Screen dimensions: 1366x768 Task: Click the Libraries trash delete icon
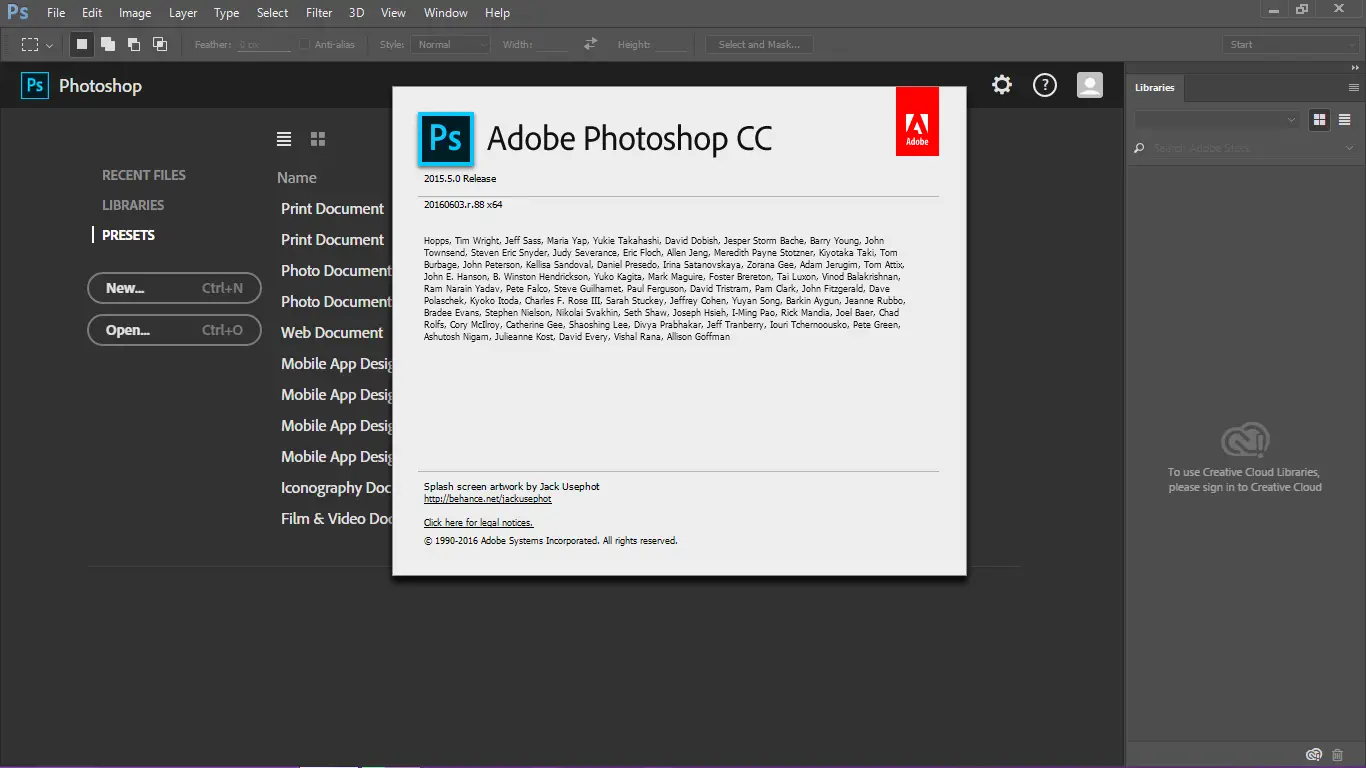(1338, 754)
